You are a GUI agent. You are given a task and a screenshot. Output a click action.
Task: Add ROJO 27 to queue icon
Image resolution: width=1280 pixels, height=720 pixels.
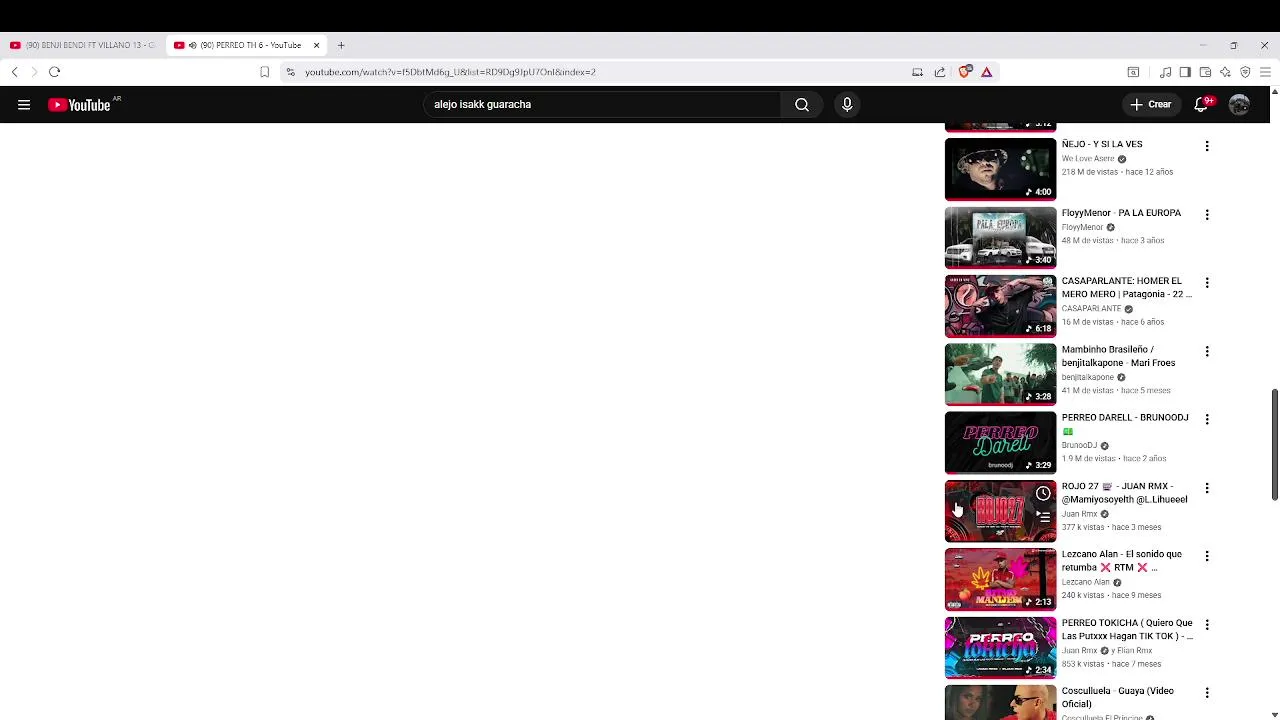(1043, 516)
